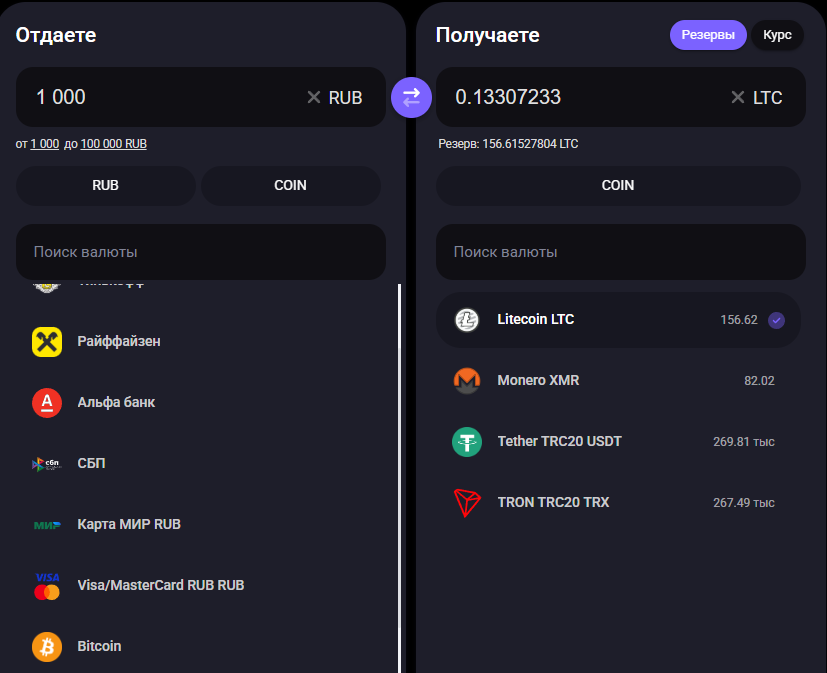Choose the Alfa bank red logo
Screen dimensions: 827x673
click(47, 403)
